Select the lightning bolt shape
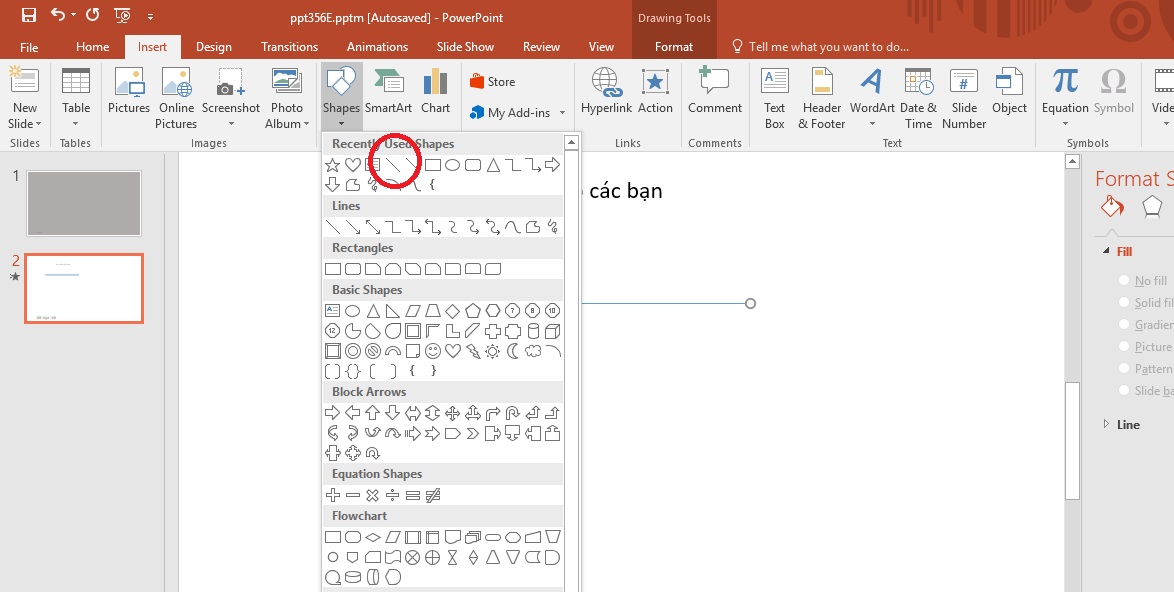 [x=472, y=351]
